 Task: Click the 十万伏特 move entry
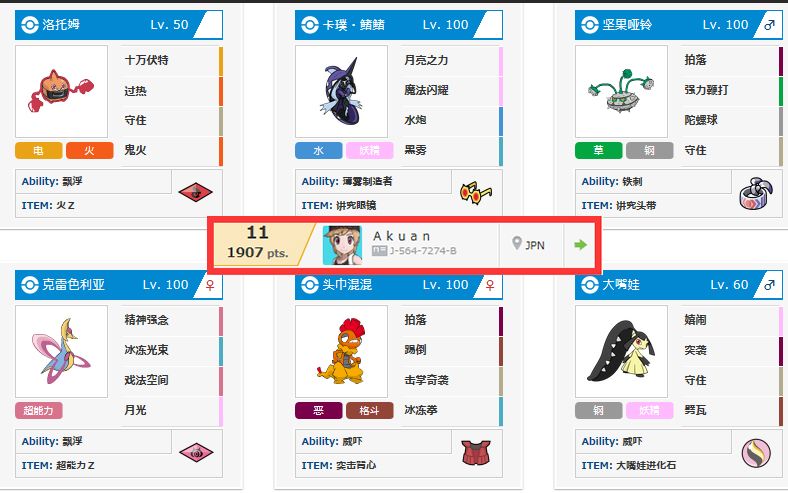(171, 60)
